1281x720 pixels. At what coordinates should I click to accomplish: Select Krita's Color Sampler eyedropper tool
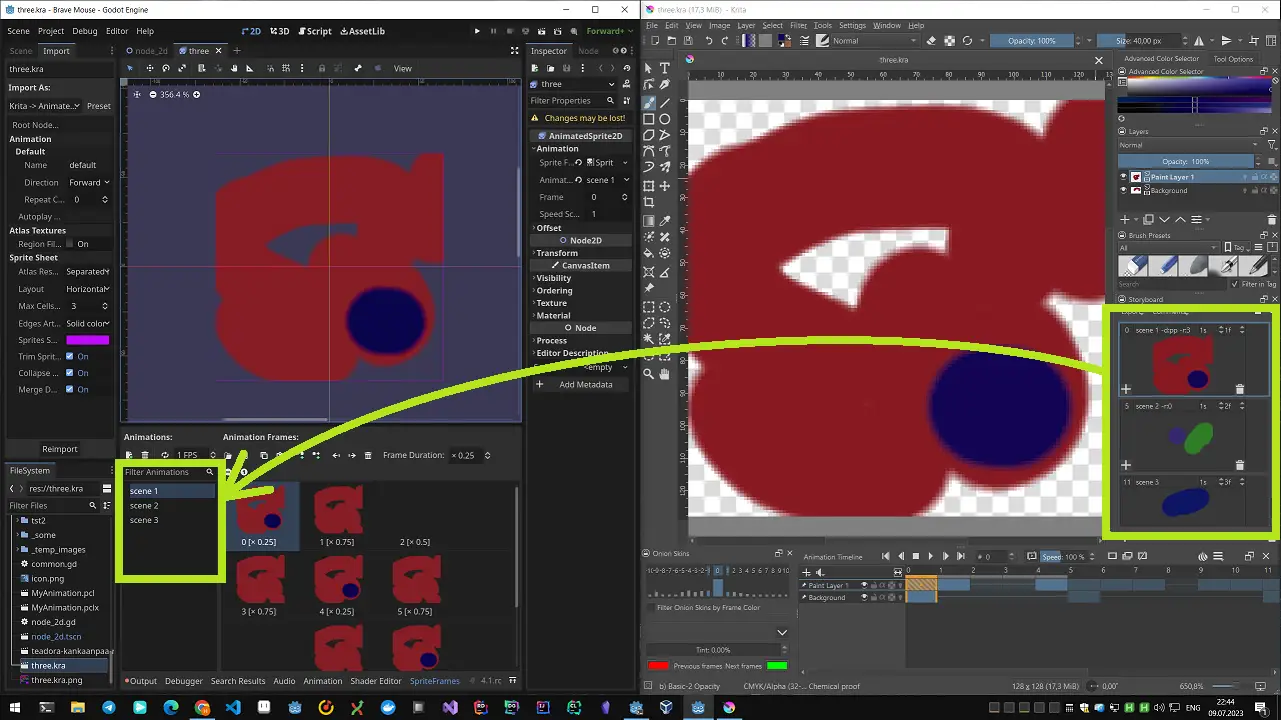(x=665, y=221)
